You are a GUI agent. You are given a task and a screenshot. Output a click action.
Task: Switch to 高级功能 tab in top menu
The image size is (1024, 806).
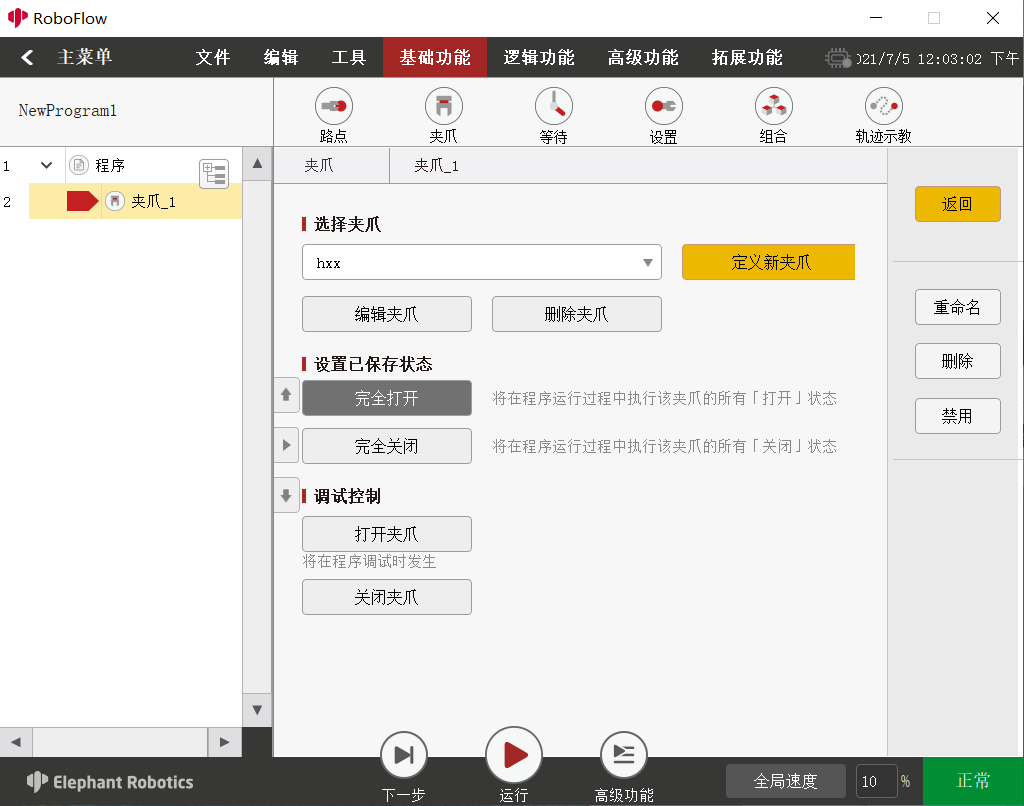tap(643, 57)
